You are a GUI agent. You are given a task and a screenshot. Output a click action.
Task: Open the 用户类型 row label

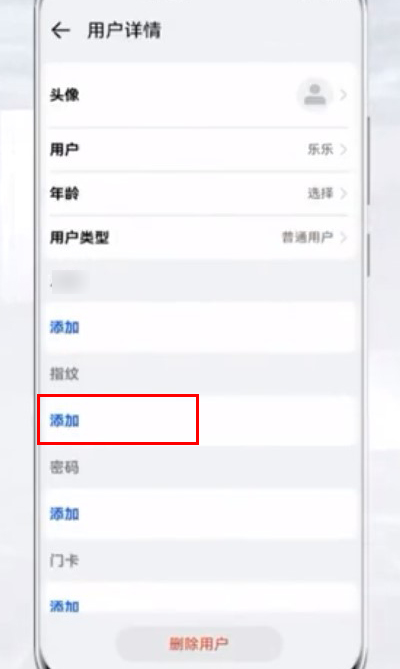click(x=80, y=237)
